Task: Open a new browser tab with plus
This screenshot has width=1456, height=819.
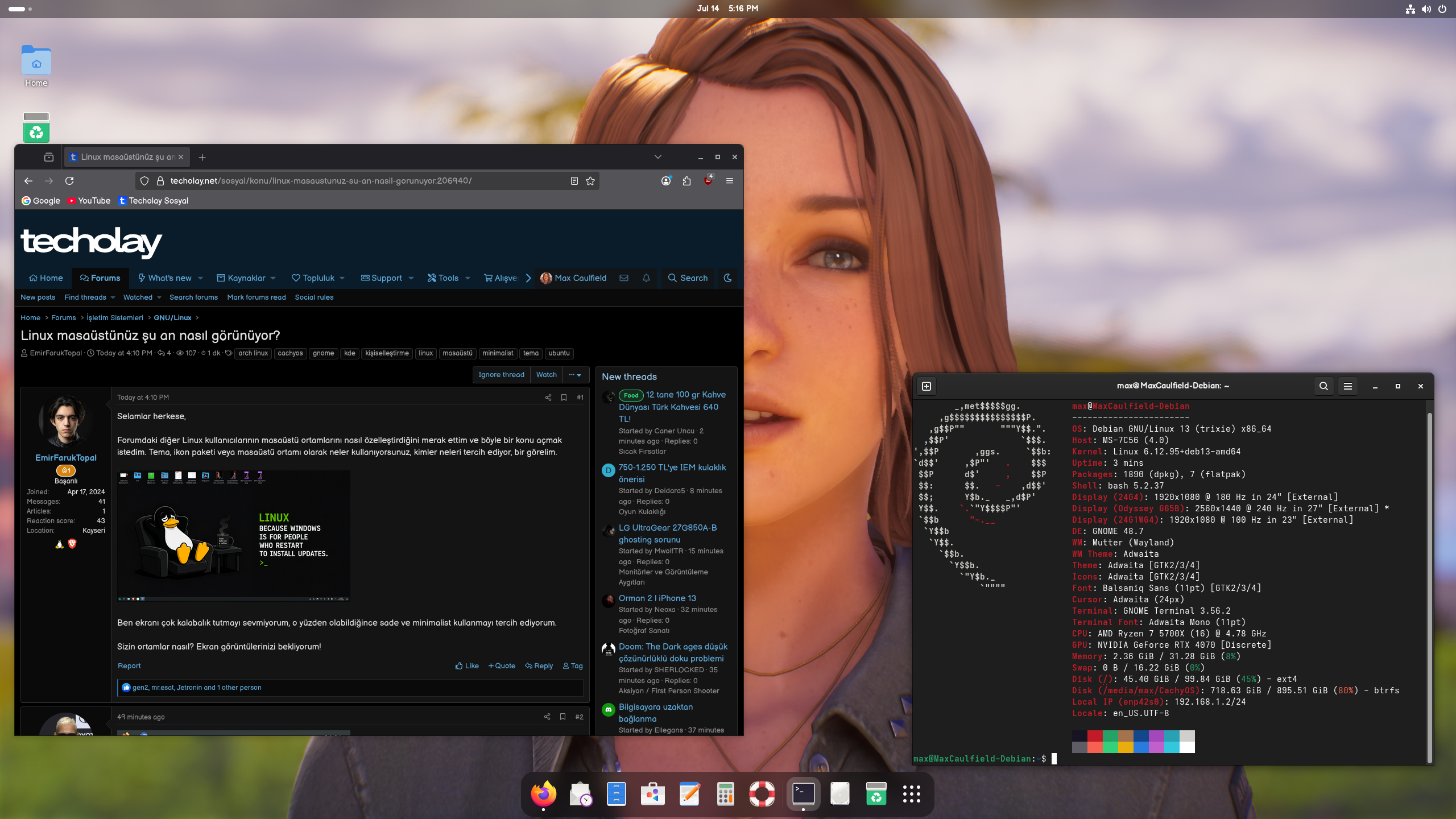Action: (202, 157)
